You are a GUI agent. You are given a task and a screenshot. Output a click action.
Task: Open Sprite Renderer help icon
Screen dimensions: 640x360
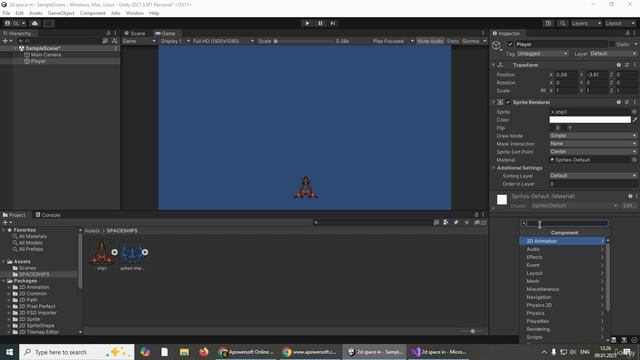coord(619,102)
